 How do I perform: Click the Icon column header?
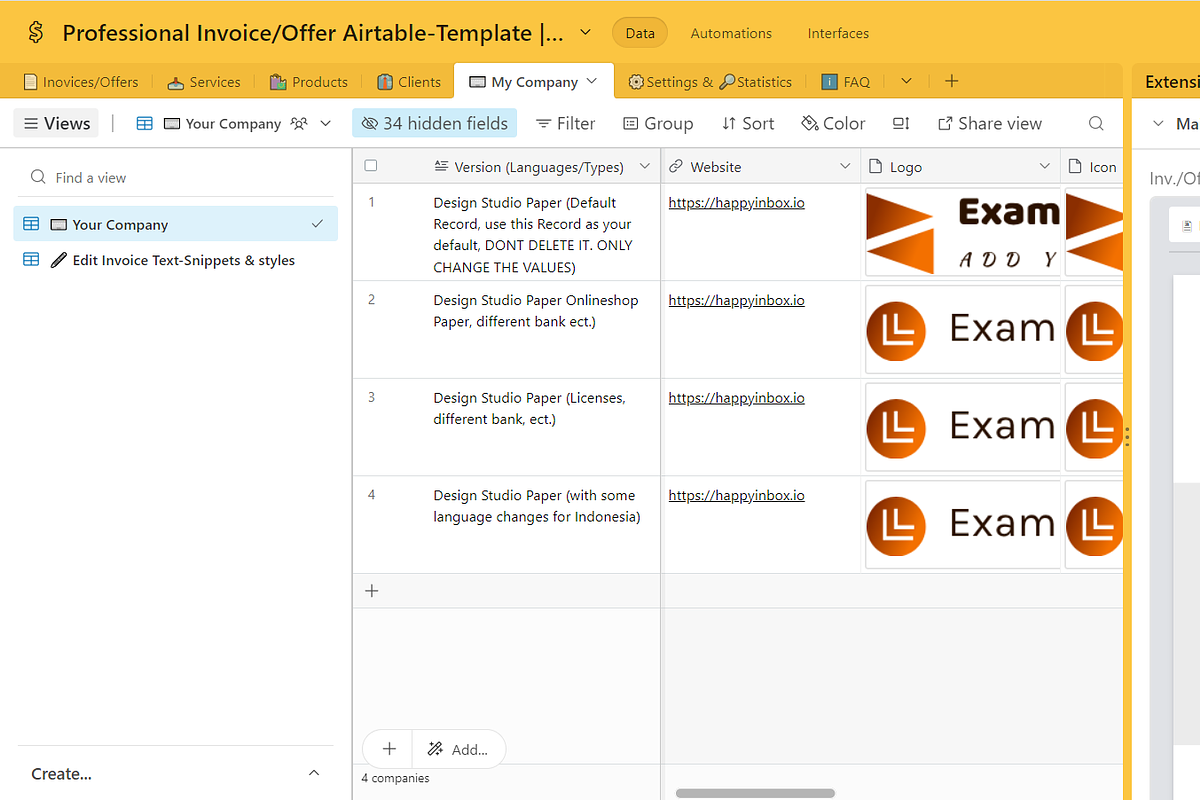pos(1093,167)
